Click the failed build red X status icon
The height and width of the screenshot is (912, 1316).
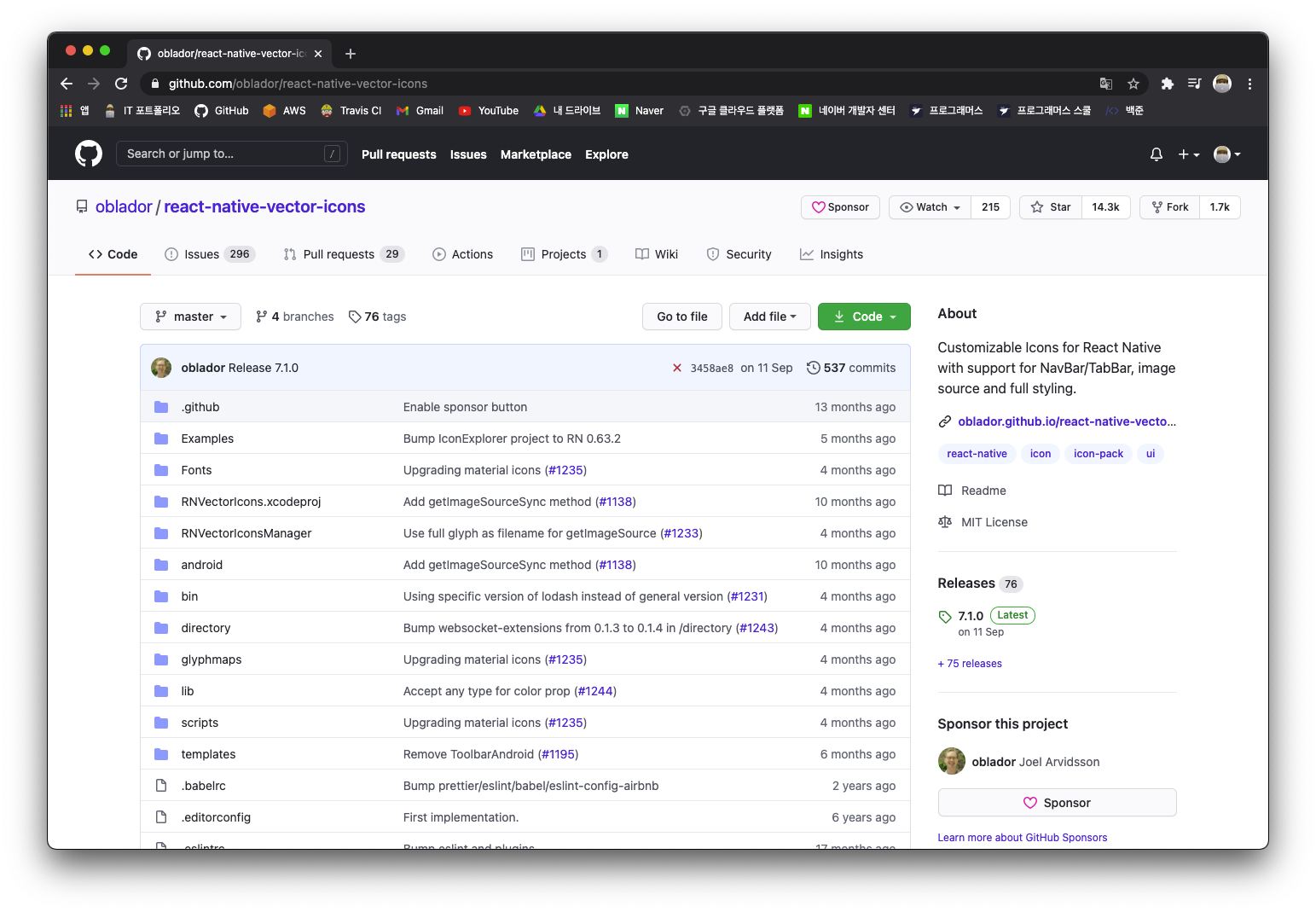coord(677,368)
